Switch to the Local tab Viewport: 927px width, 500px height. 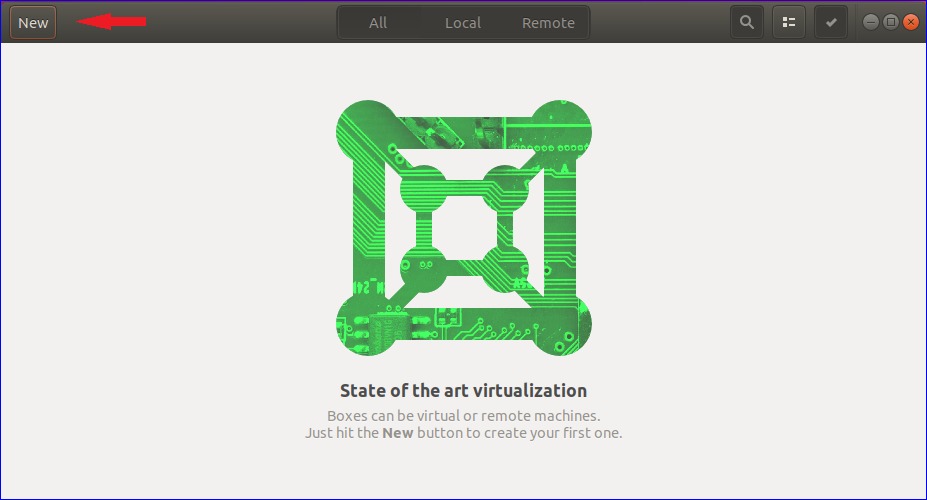pos(463,22)
